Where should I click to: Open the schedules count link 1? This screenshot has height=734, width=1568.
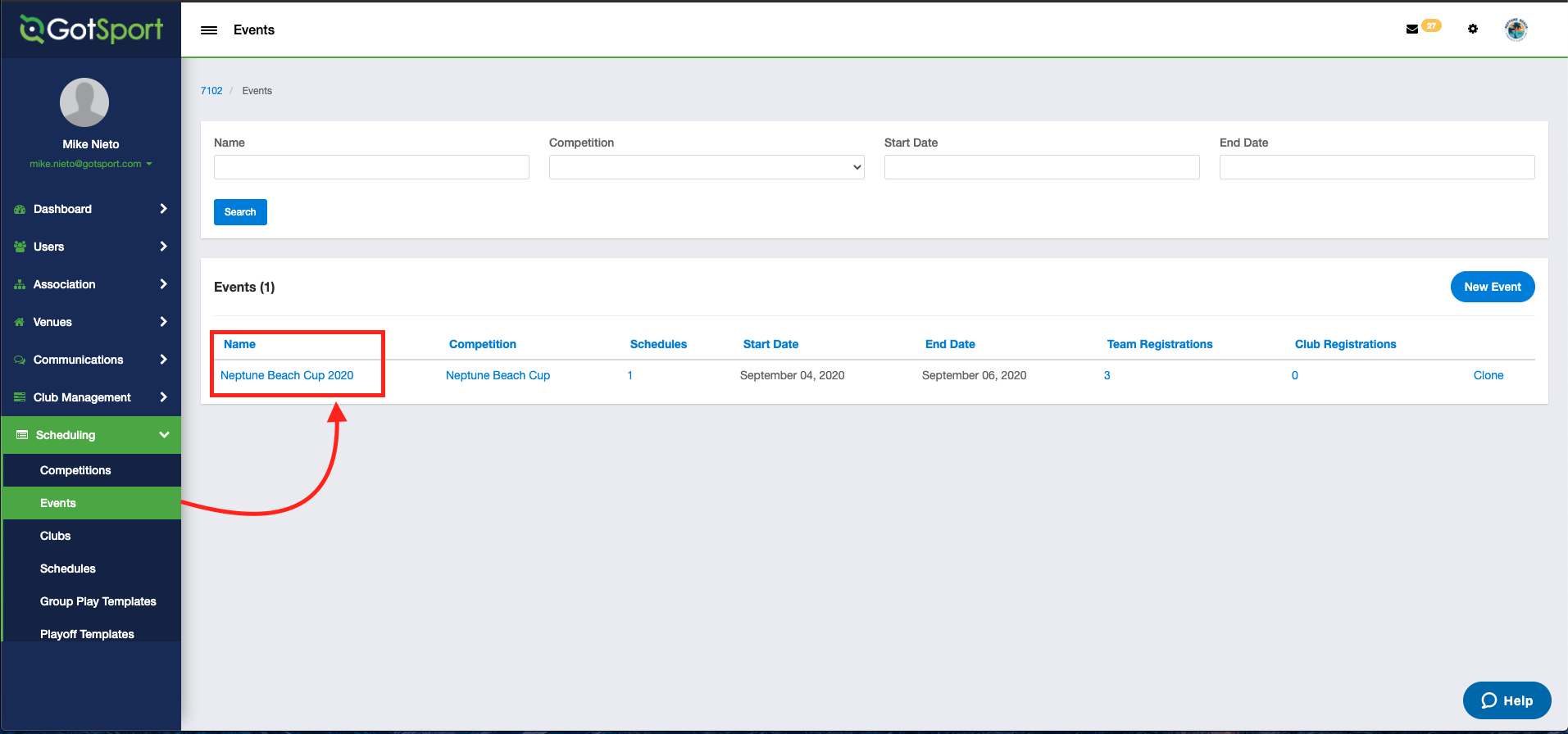pos(629,375)
